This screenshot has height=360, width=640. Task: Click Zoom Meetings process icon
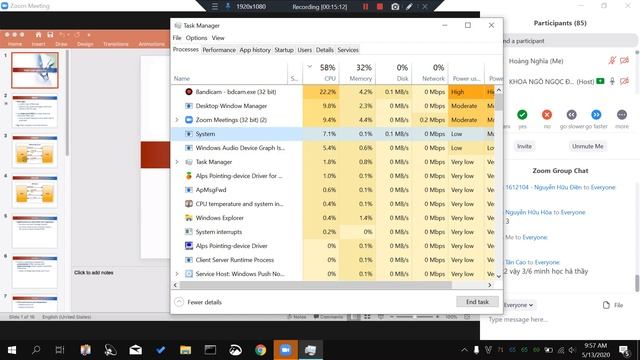[189, 120]
